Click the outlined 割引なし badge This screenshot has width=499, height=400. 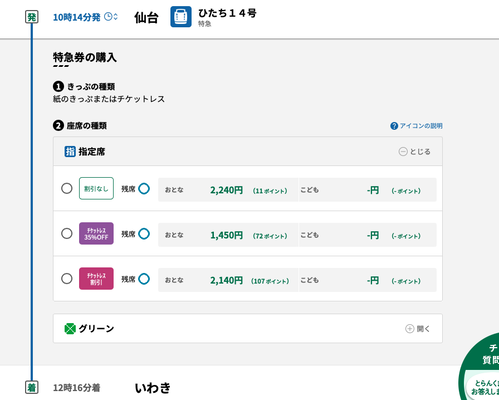[x=96, y=188]
